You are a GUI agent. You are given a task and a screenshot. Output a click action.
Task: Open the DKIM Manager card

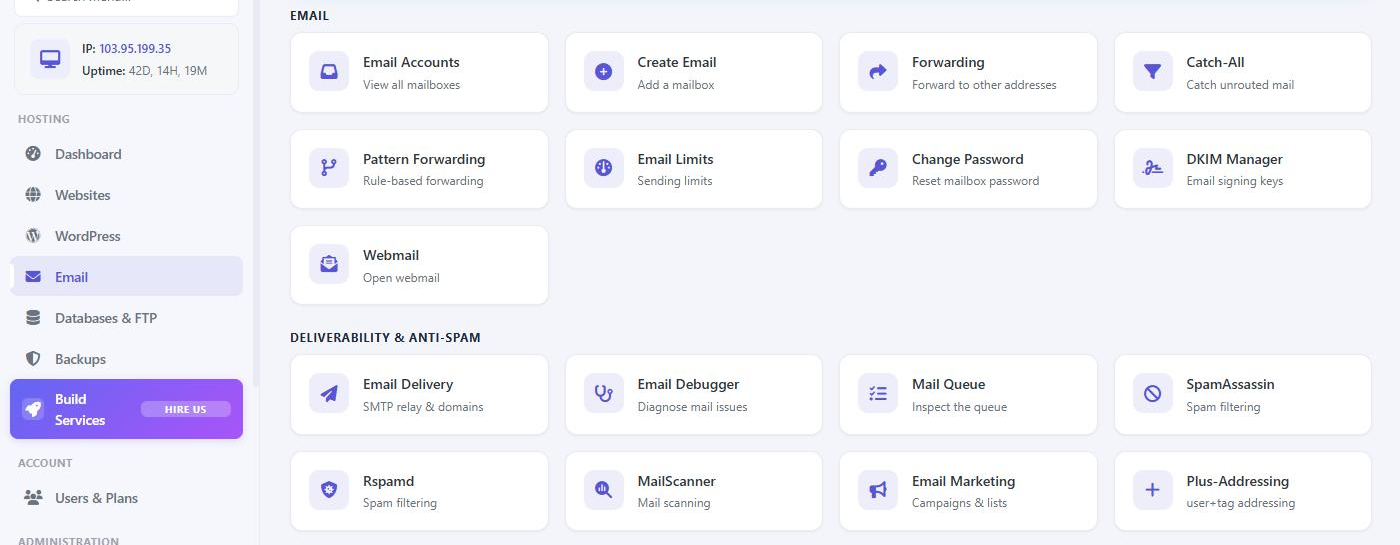coord(1243,169)
